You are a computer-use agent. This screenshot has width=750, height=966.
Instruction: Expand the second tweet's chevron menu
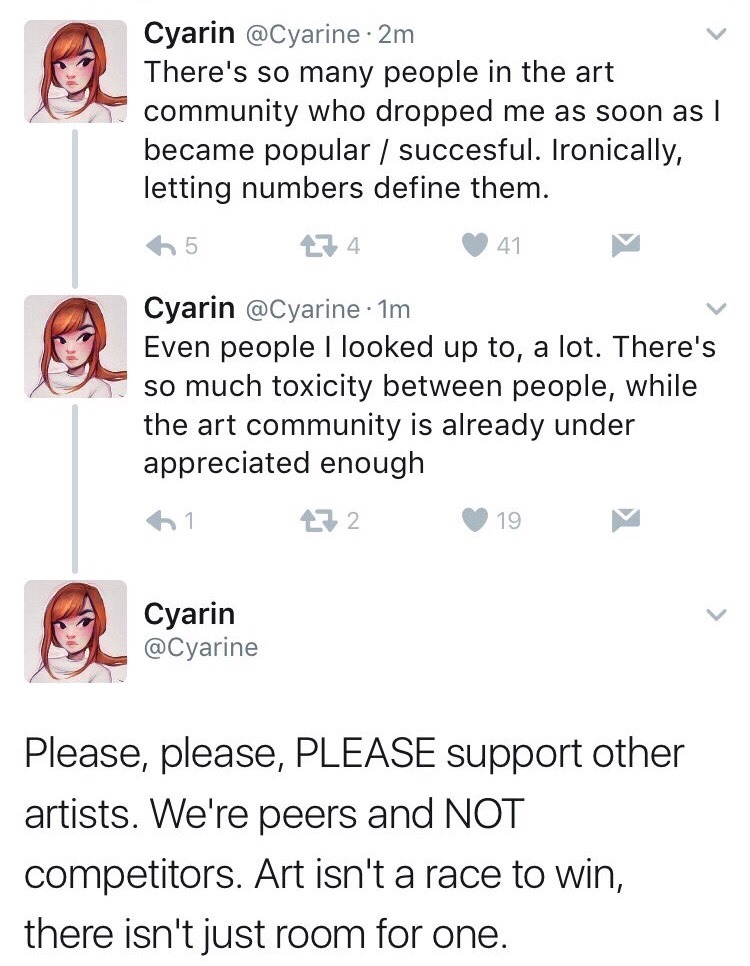click(714, 308)
